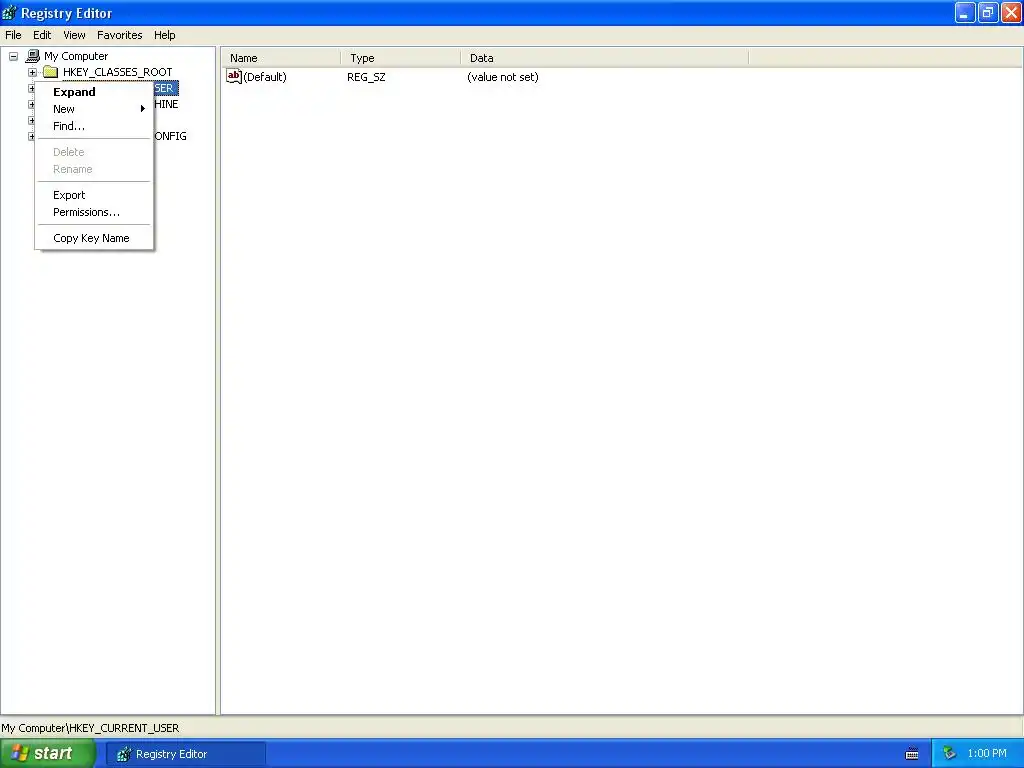Open the View menu

tap(74, 35)
